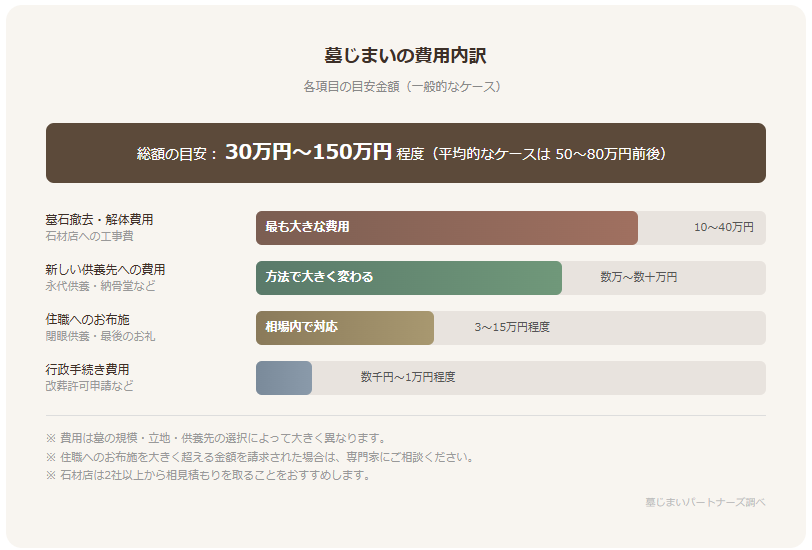Click the title 墓じまいの費用内訳
The height and width of the screenshot is (550, 812).
(405, 56)
